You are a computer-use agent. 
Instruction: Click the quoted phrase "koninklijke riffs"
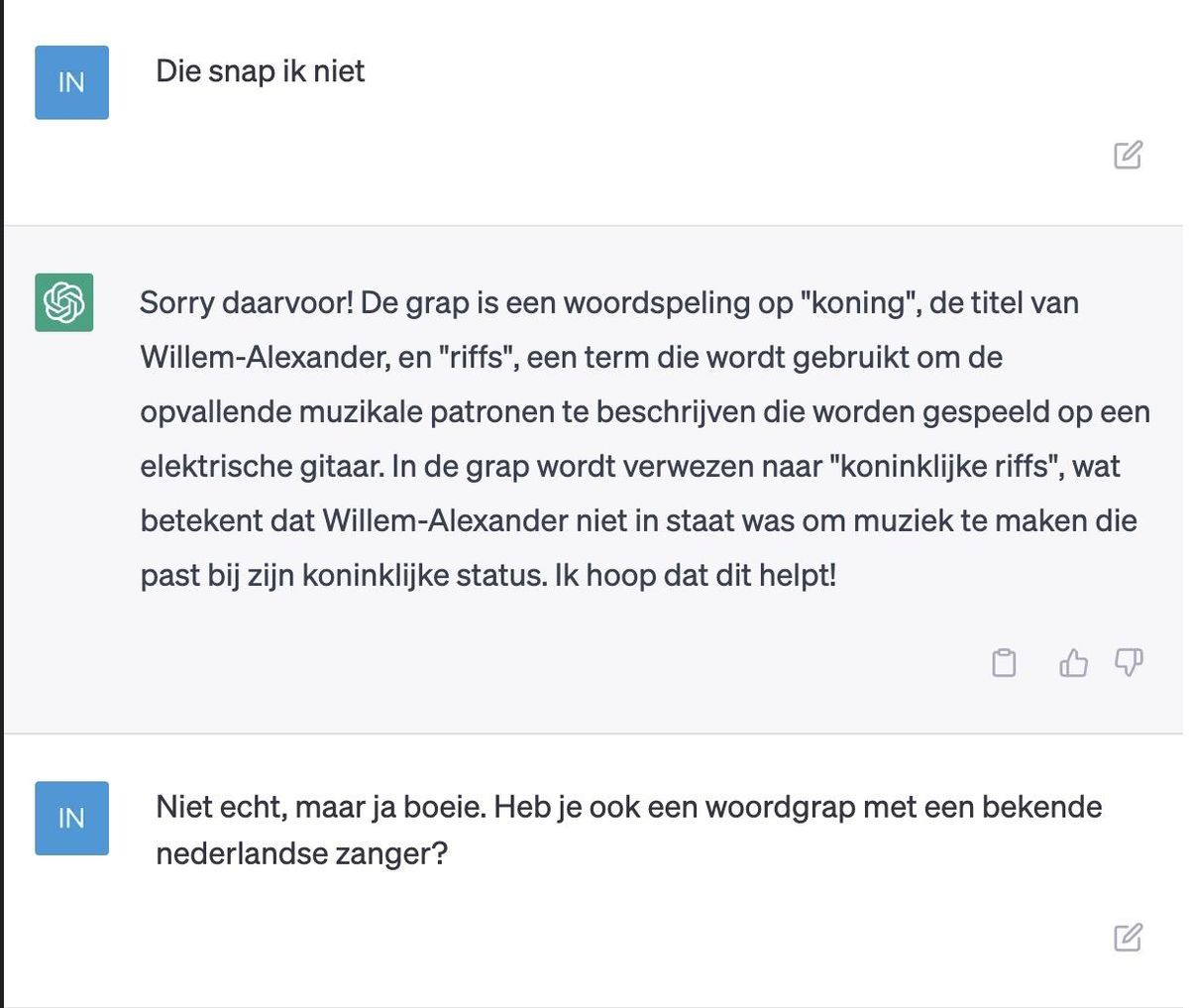tap(948, 466)
